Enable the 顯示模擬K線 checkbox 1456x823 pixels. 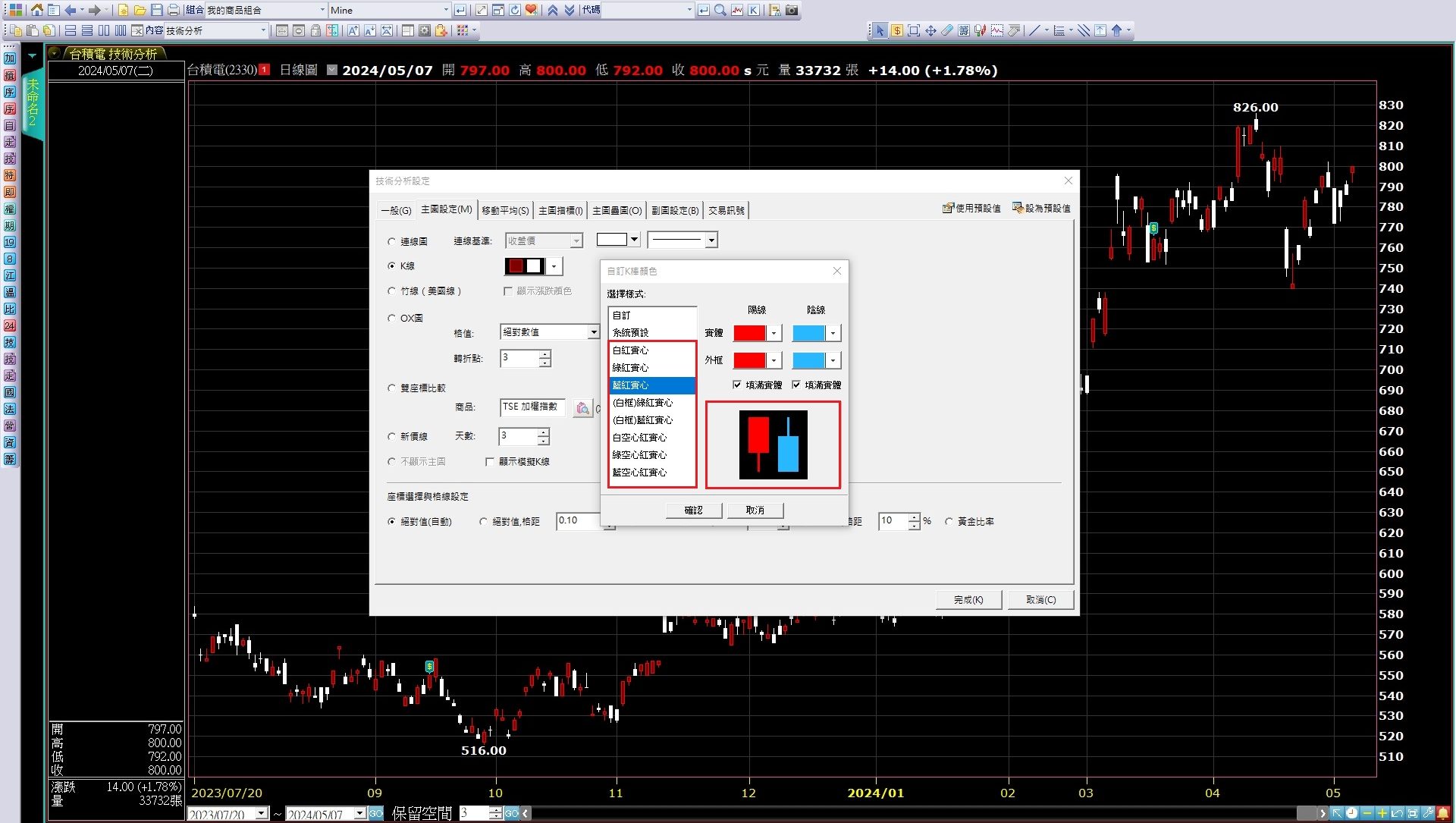(490, 461)
